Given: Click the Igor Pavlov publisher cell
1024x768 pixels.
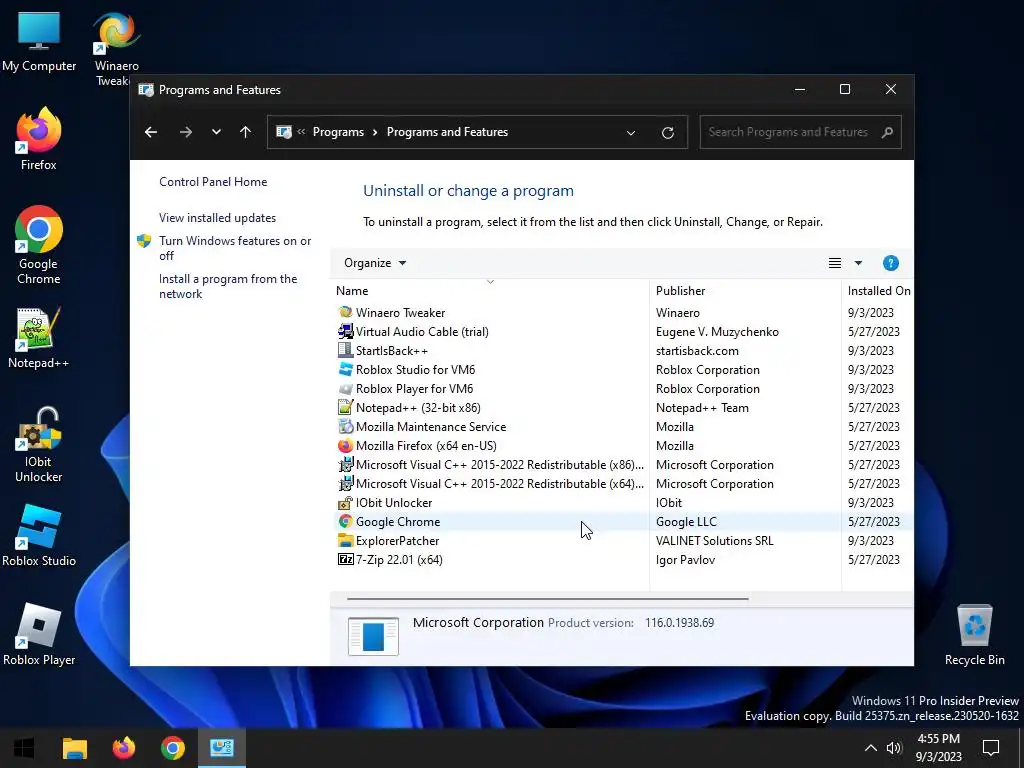Looking at the screenshot, I should click(x=685, y=560).
